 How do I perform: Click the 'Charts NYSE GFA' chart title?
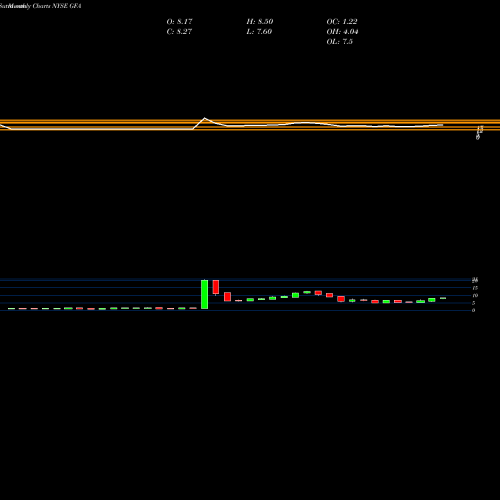pos(57,6)
